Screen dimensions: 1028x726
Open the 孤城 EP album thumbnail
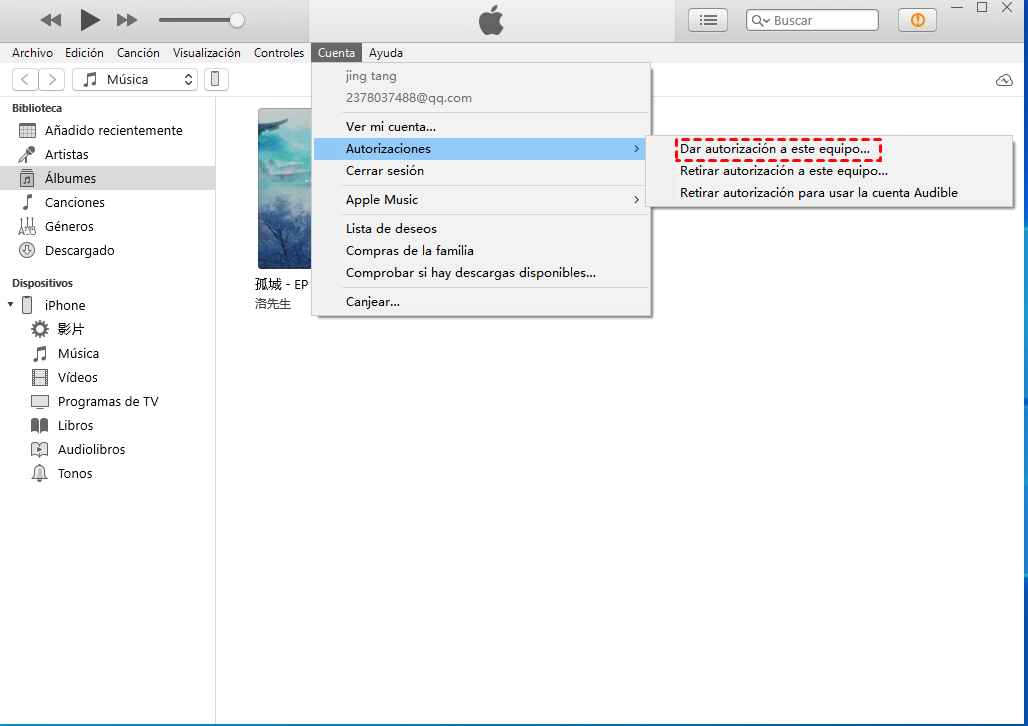[284, 188]
